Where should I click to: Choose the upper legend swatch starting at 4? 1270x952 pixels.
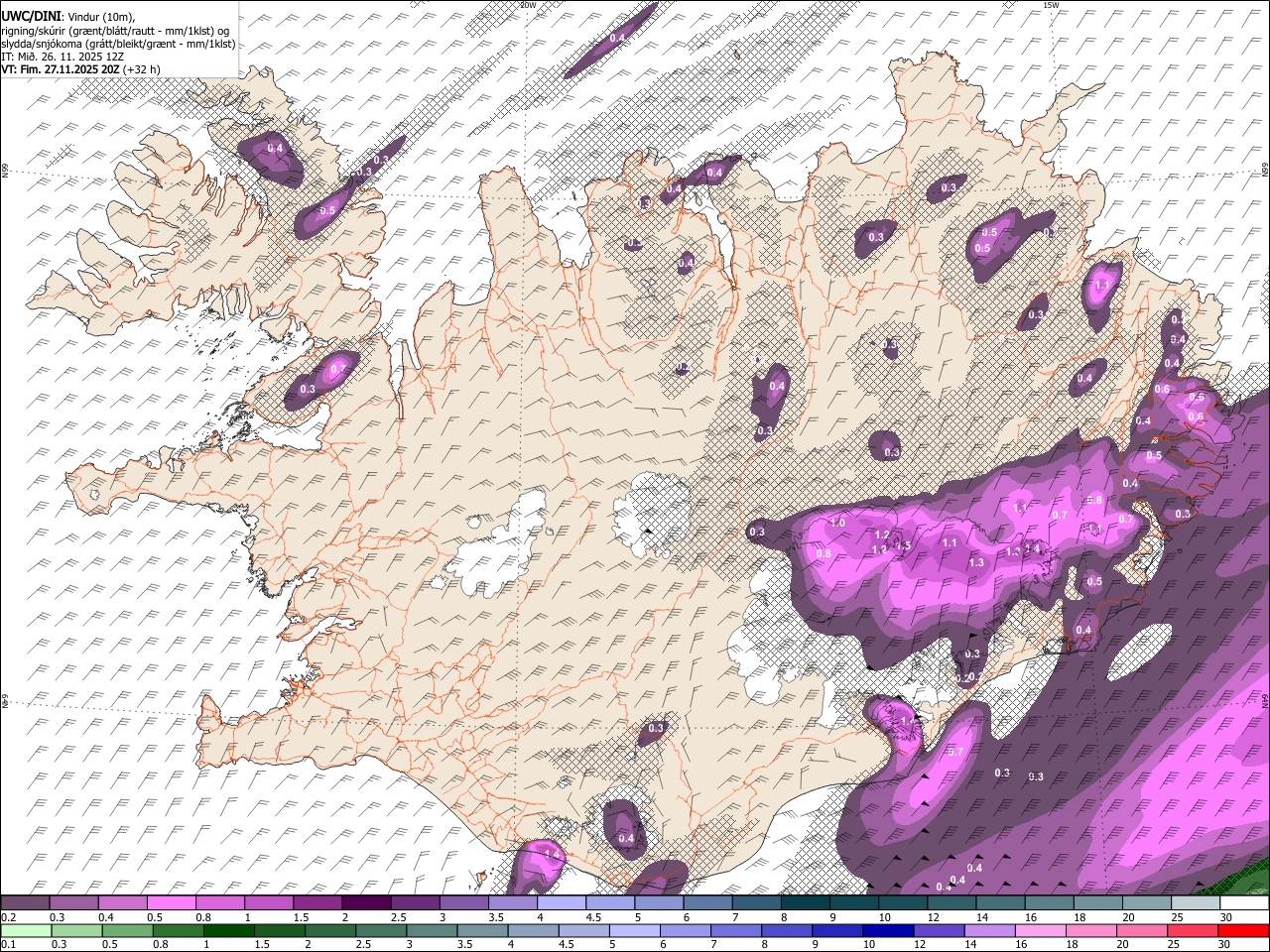click(x=562, y=903)
